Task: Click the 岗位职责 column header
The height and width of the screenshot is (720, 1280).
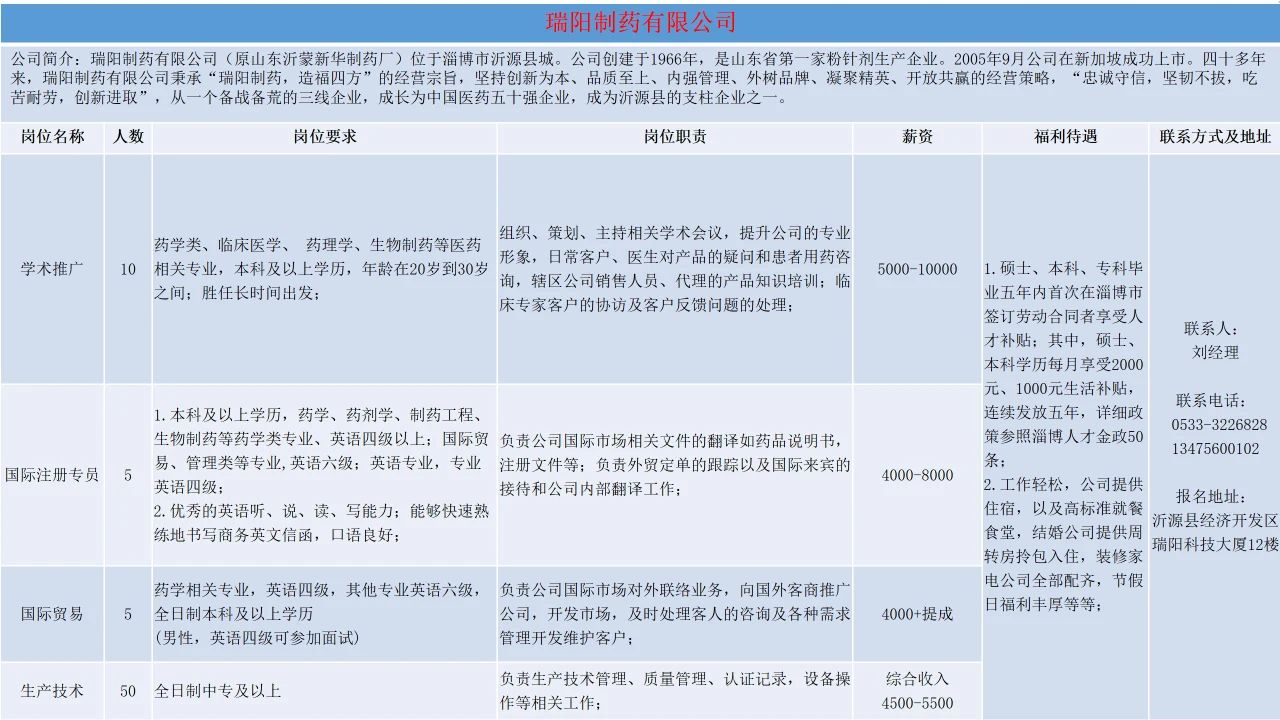Action: [675, 137]
